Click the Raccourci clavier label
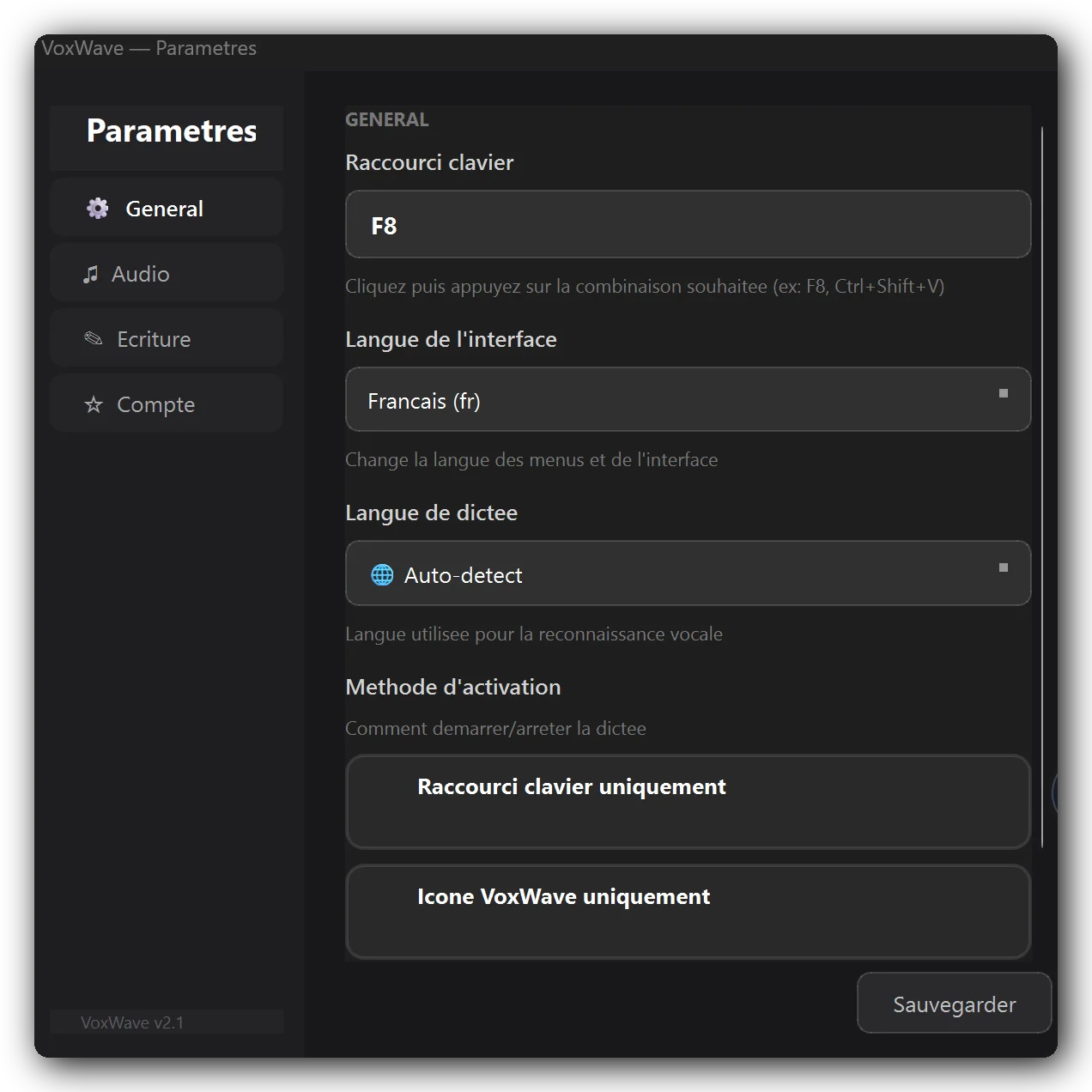This screenshot has width=1092, height=1092. pyautogui.click(x=429, y=162)
